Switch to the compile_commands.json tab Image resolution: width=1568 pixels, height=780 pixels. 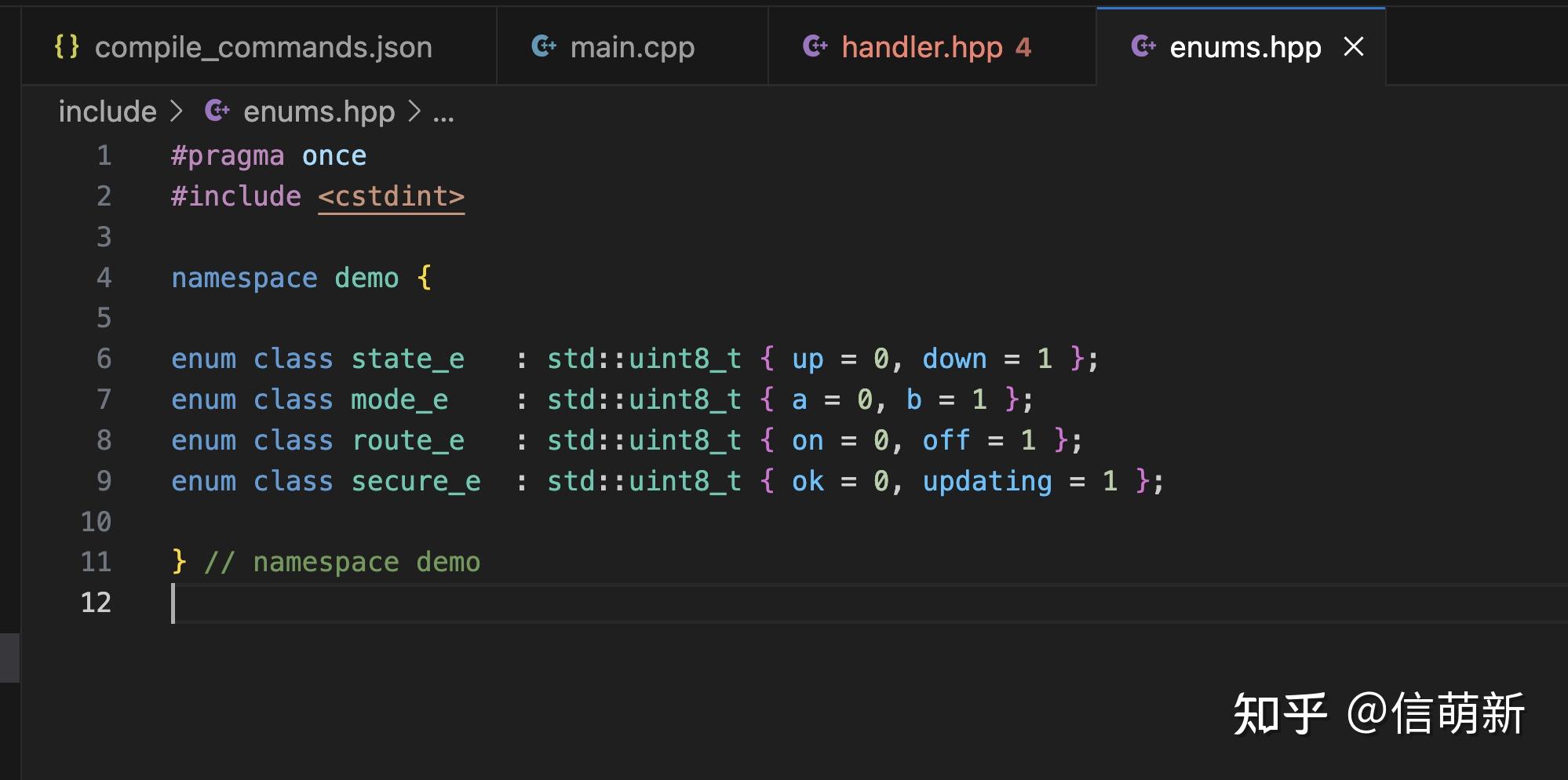coord(263,47)
